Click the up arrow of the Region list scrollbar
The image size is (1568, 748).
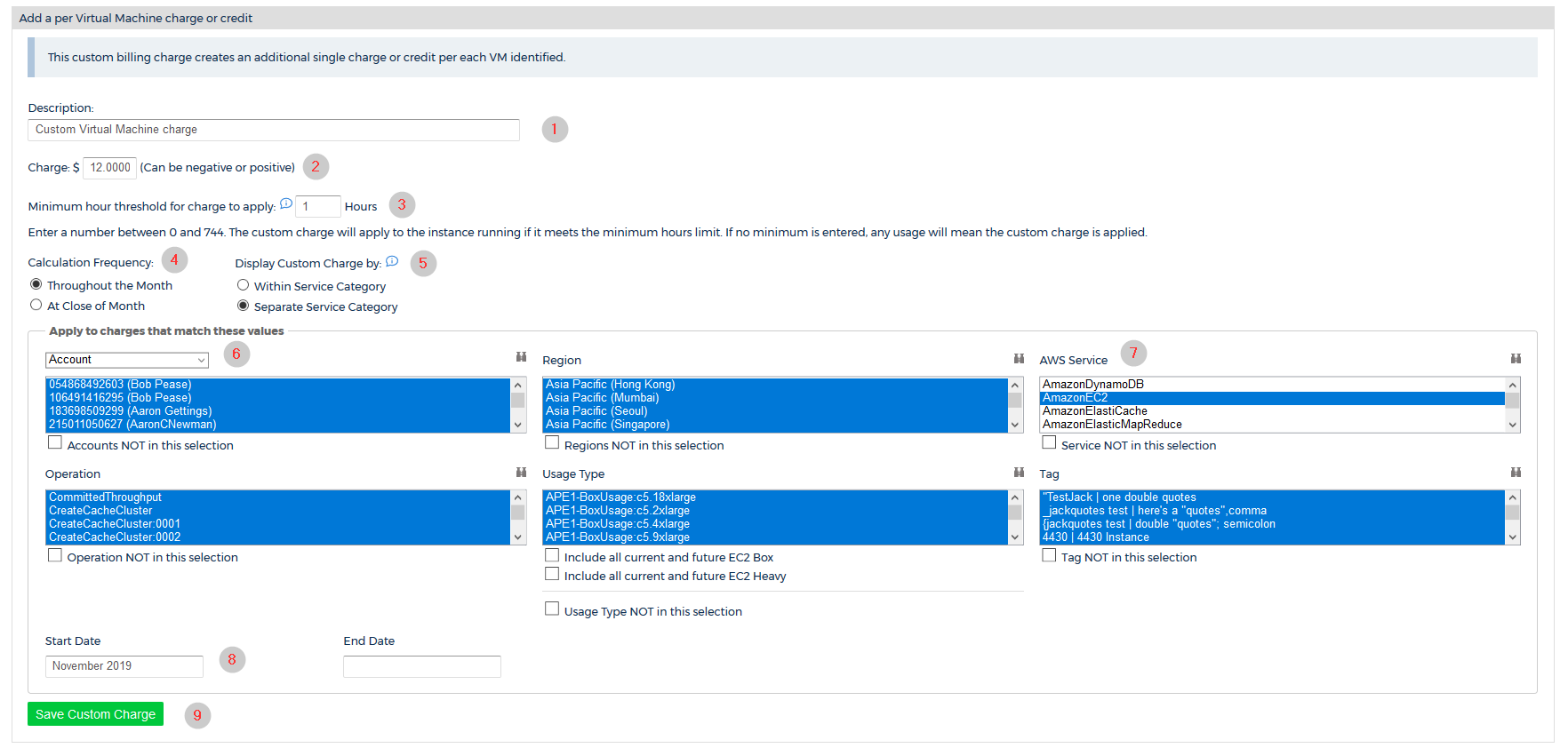[1015, 385]
